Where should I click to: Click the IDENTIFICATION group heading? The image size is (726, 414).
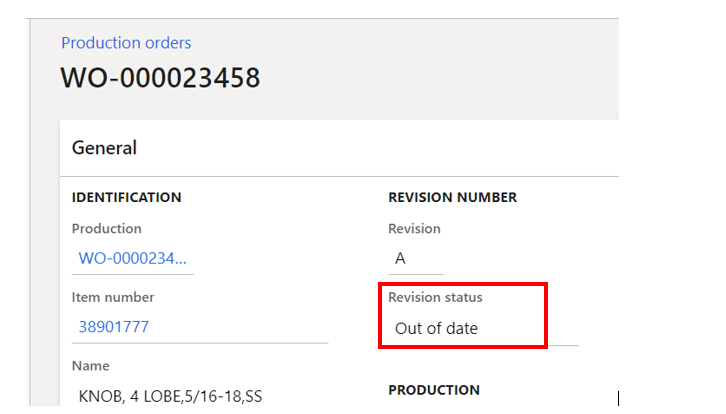coord(126,197)
